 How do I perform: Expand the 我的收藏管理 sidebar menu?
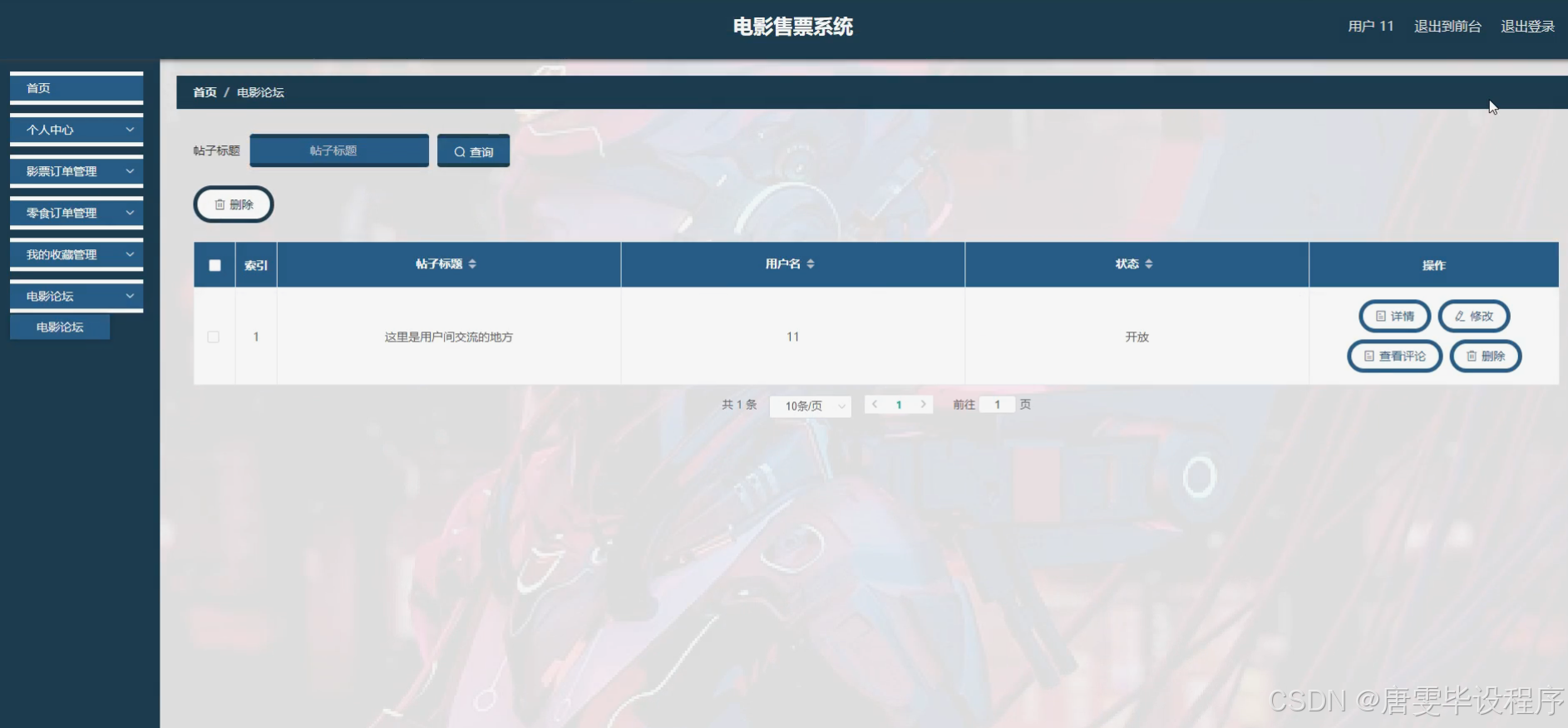pyautogui.click(x=76, y=254)
